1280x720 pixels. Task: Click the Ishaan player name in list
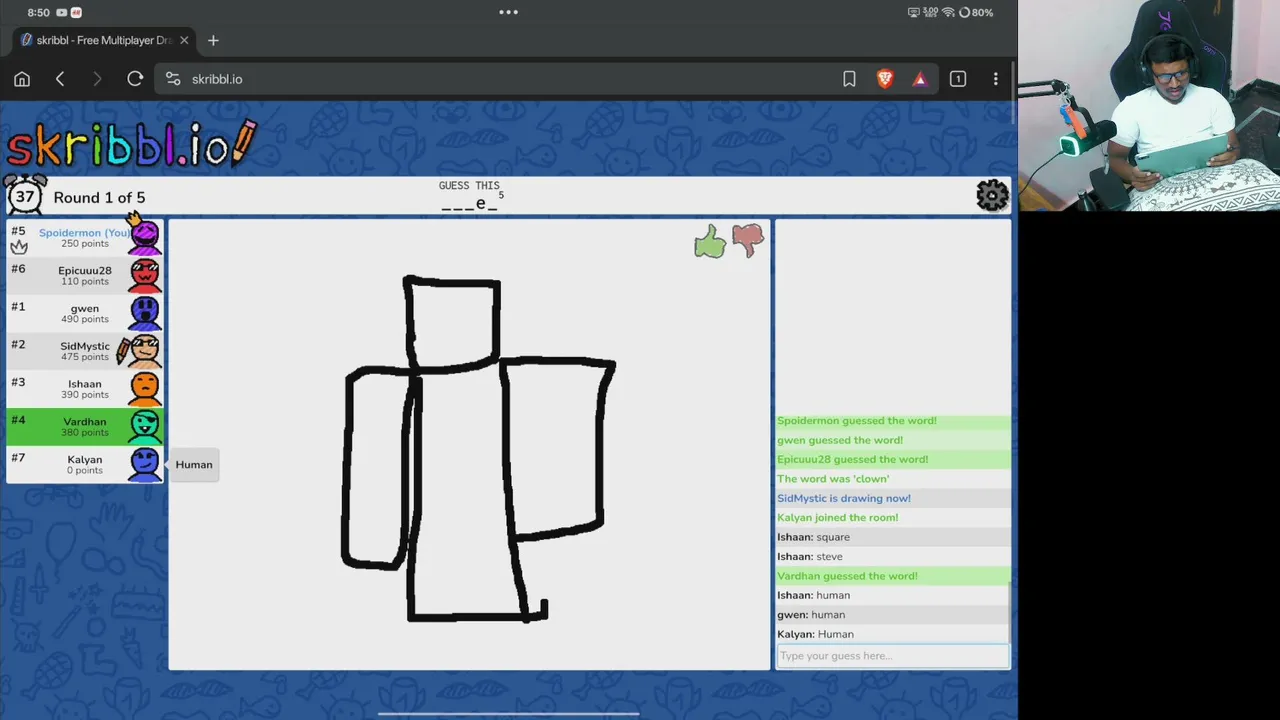[85, 385]
